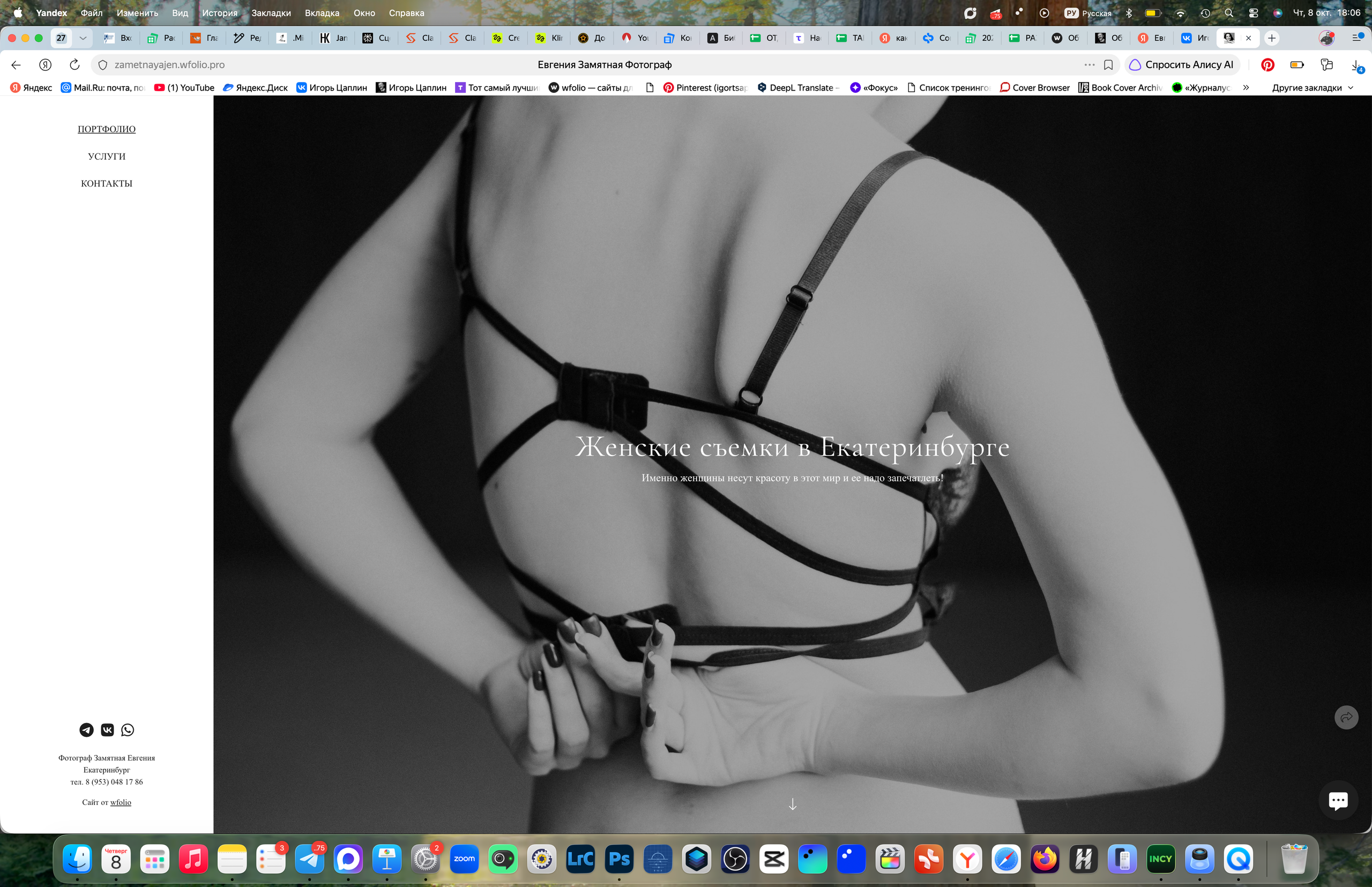
Task: Bookmark this page with the bookmark icon
Action: 1108,64
